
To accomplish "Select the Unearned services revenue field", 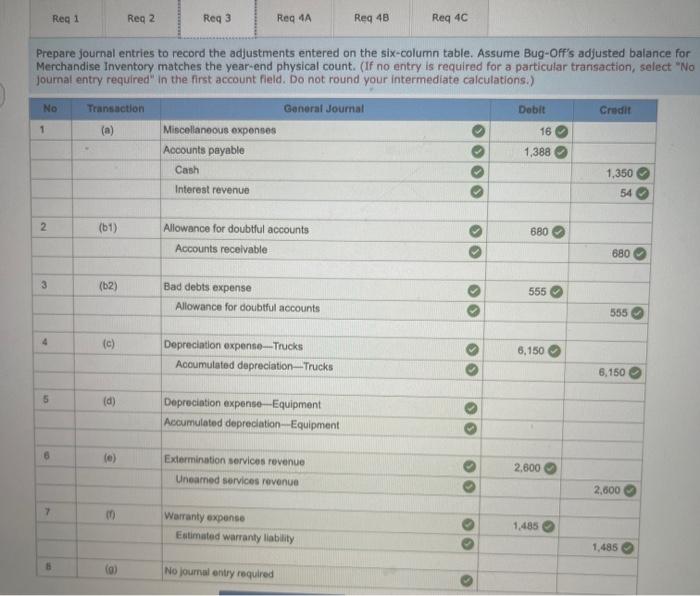I will (x=320, y=482).
